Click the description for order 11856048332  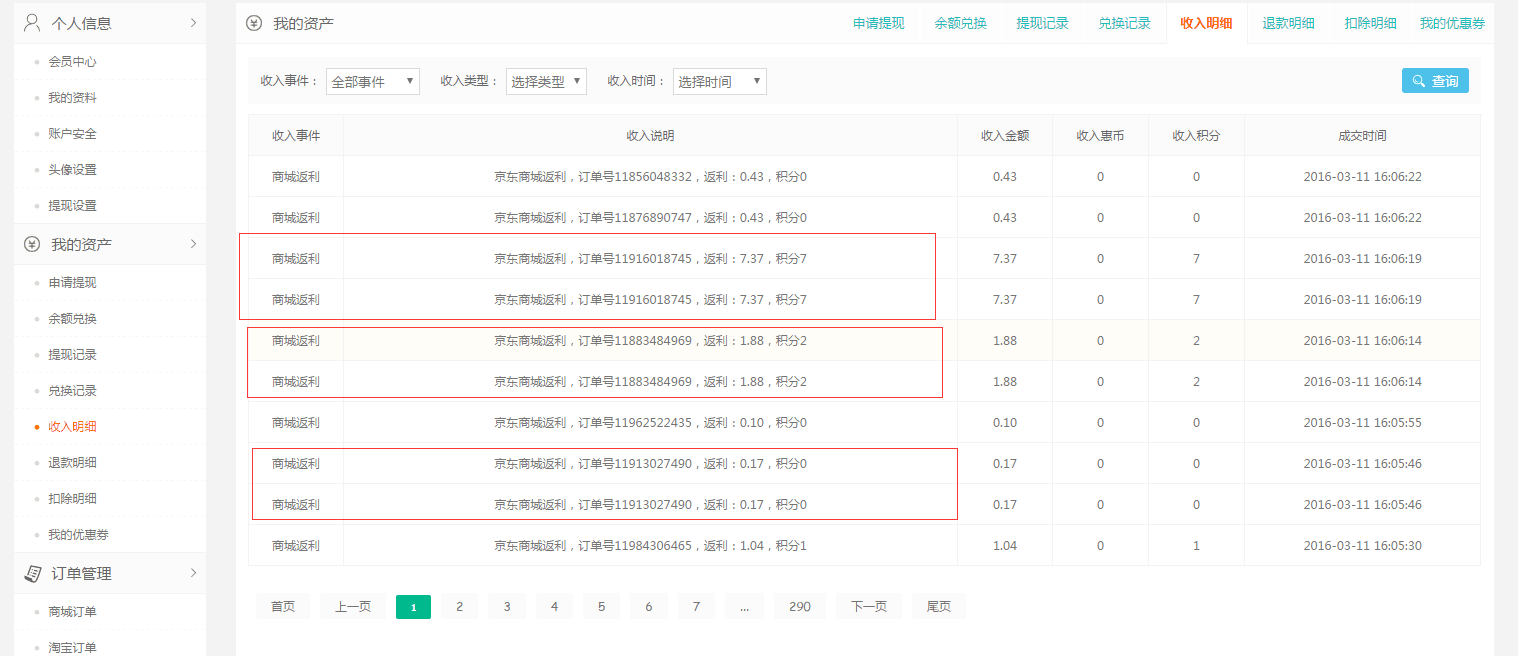[x=650, y=176]
